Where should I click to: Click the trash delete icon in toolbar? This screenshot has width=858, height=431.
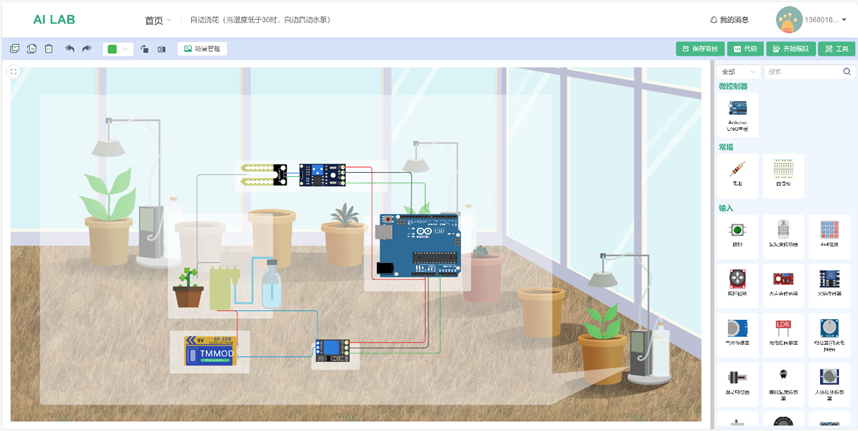[49, 49]
